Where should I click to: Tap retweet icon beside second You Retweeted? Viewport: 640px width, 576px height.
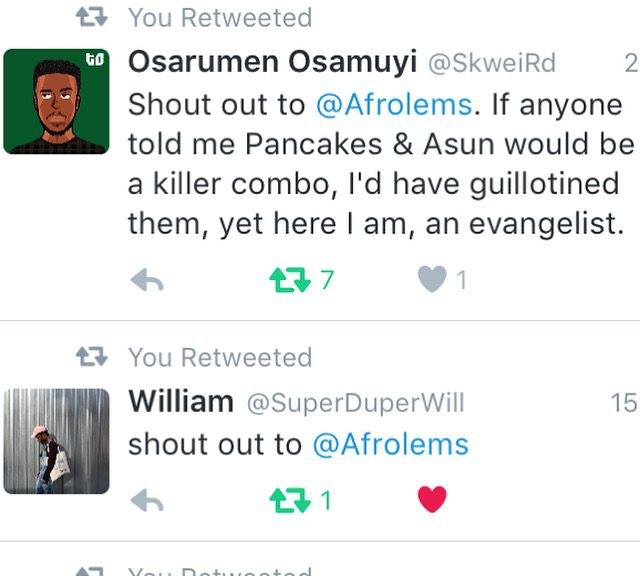(x=92, y=357)
